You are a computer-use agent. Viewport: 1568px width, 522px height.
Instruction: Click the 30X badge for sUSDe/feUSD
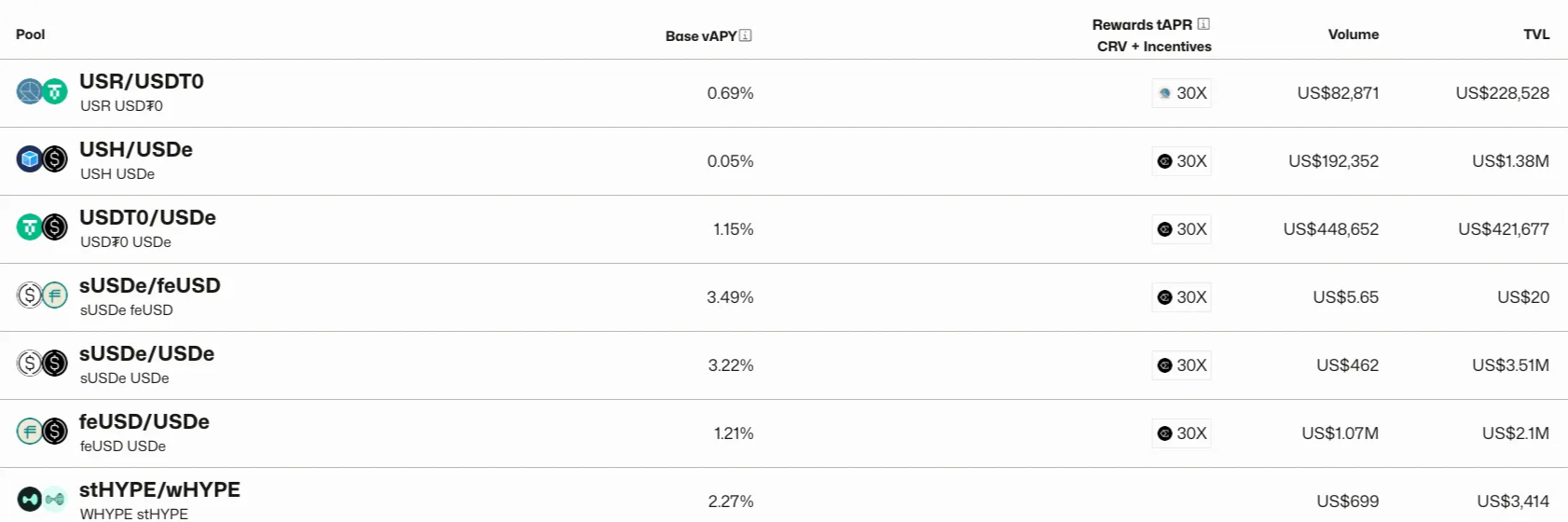click(1181, 297)
